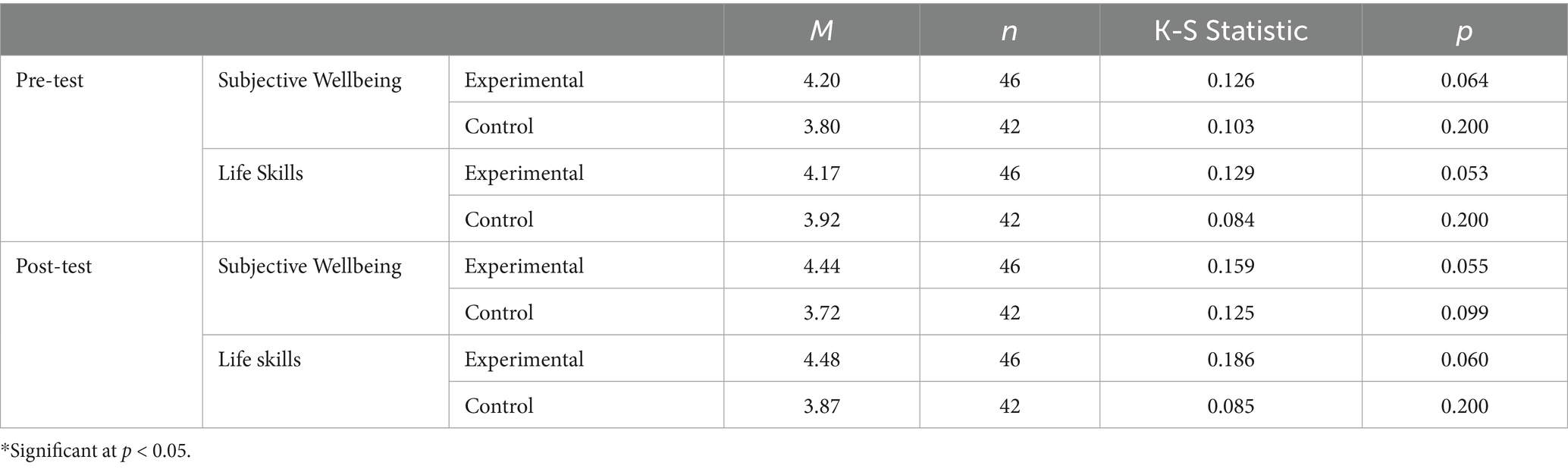Click the K-S statistic value 0.126

[x=1231, y=80]
